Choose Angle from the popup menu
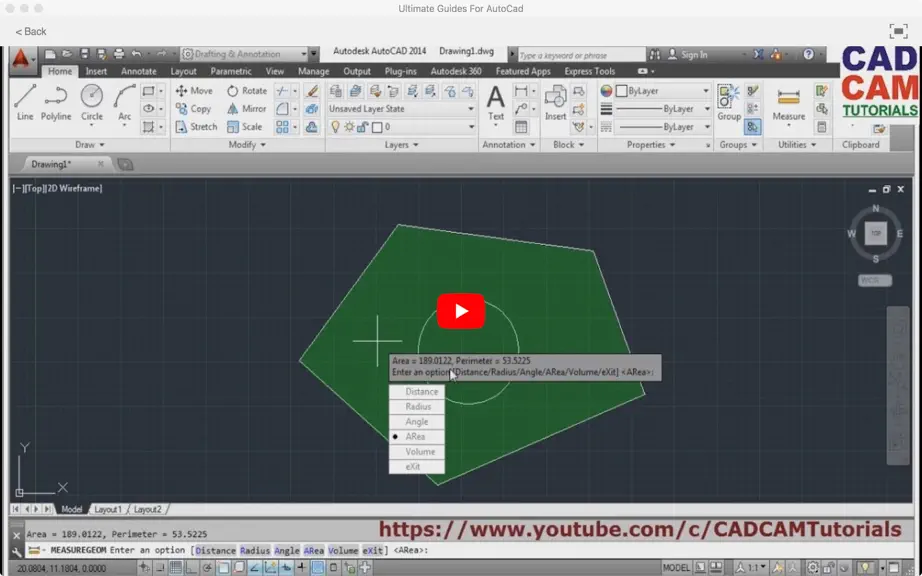Image resolution: width=922 pixels, height=576 pixels. pyautogui.click(x=417, y=421)
